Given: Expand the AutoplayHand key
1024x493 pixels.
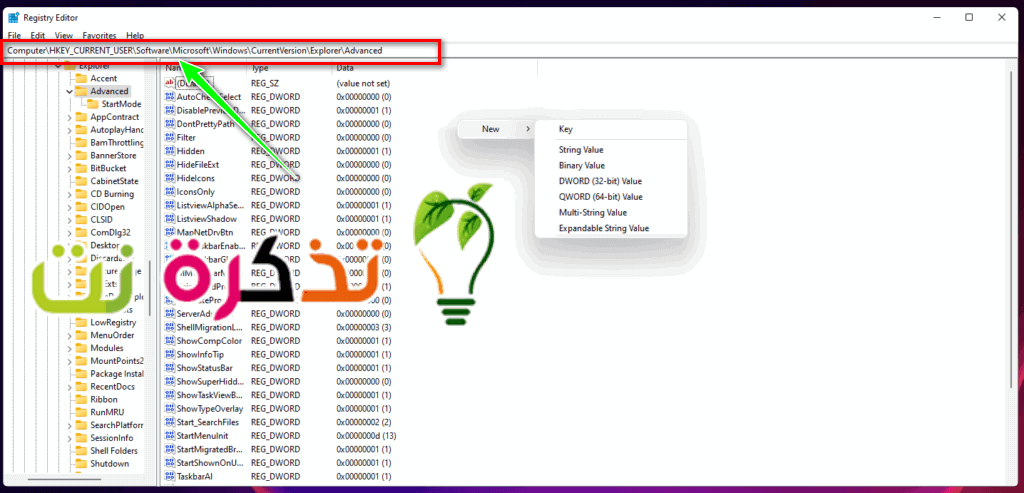Looking at the screenshot, I should (69, 130).
